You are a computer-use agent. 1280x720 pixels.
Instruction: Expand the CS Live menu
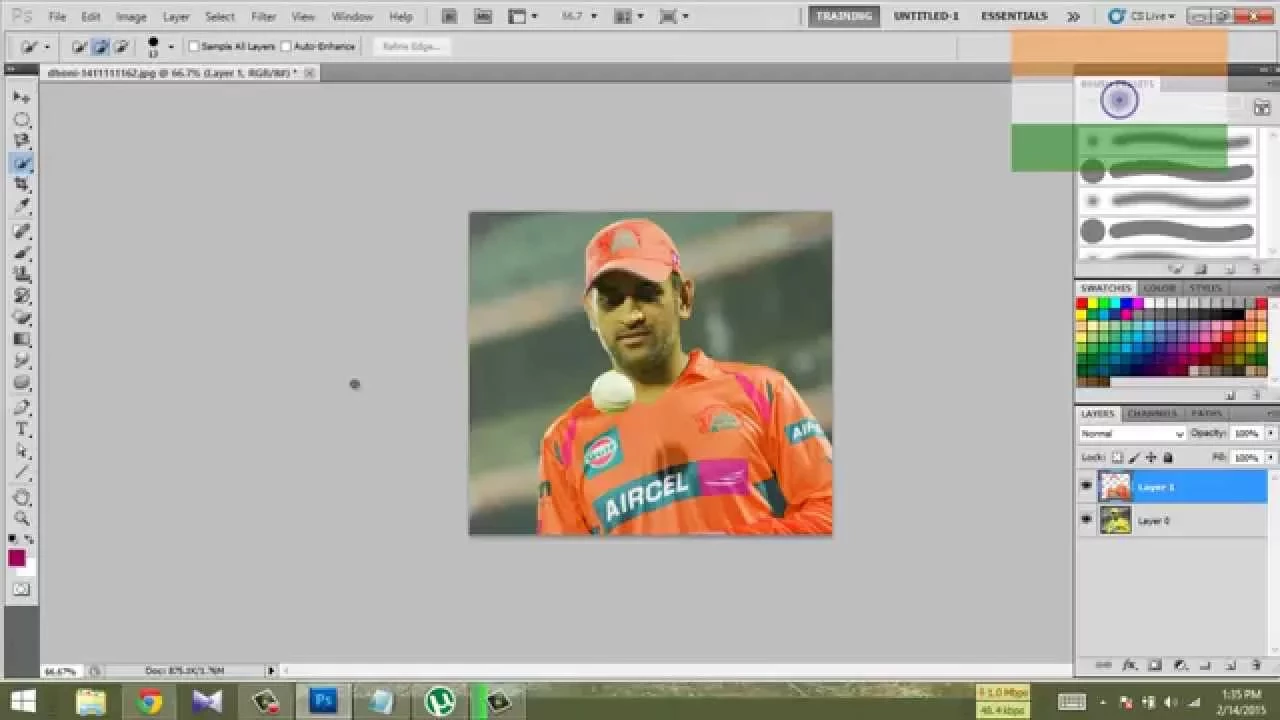click(1142, 16)
